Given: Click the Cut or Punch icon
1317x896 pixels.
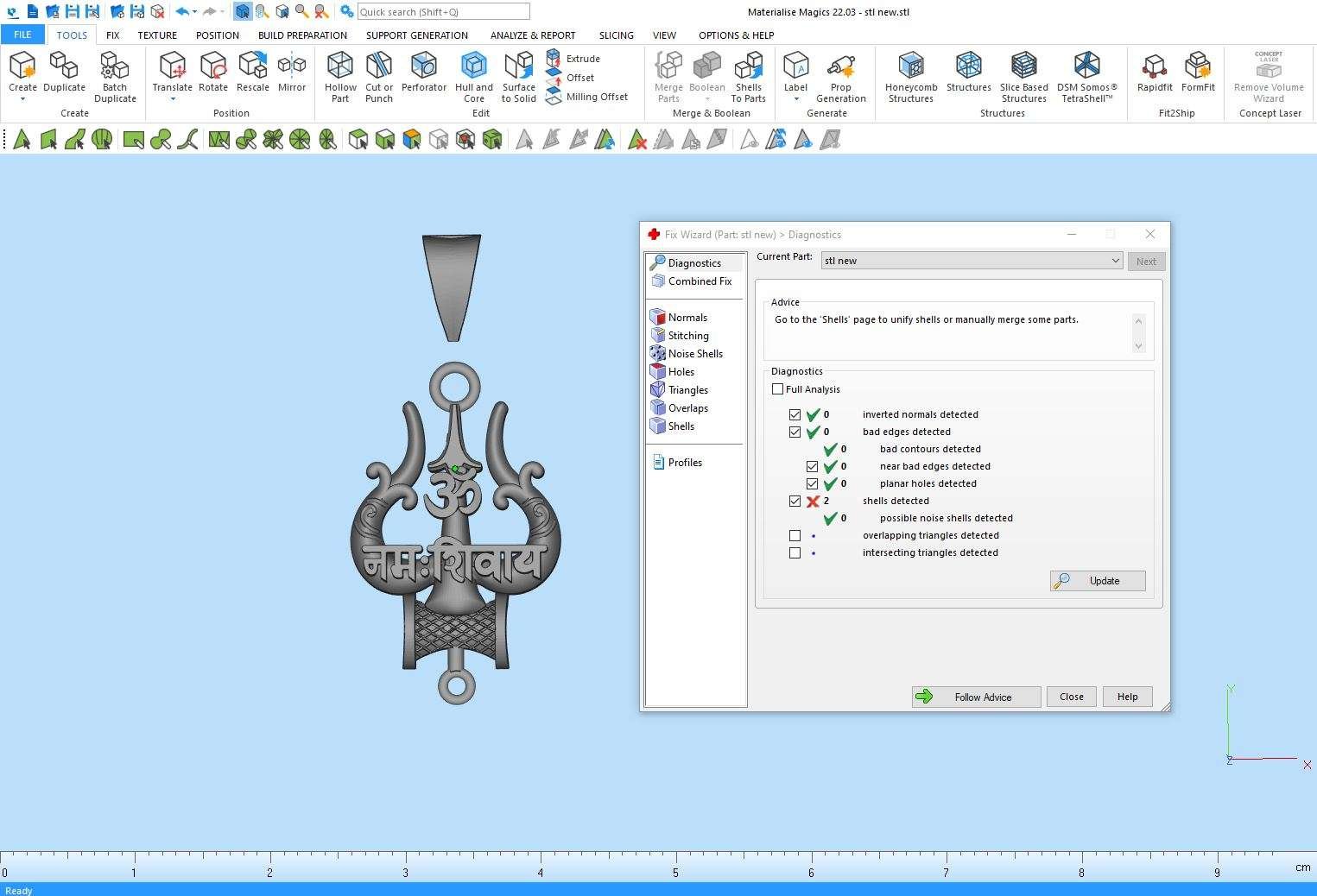Looking at the screenshot, I should coord(378,76).
